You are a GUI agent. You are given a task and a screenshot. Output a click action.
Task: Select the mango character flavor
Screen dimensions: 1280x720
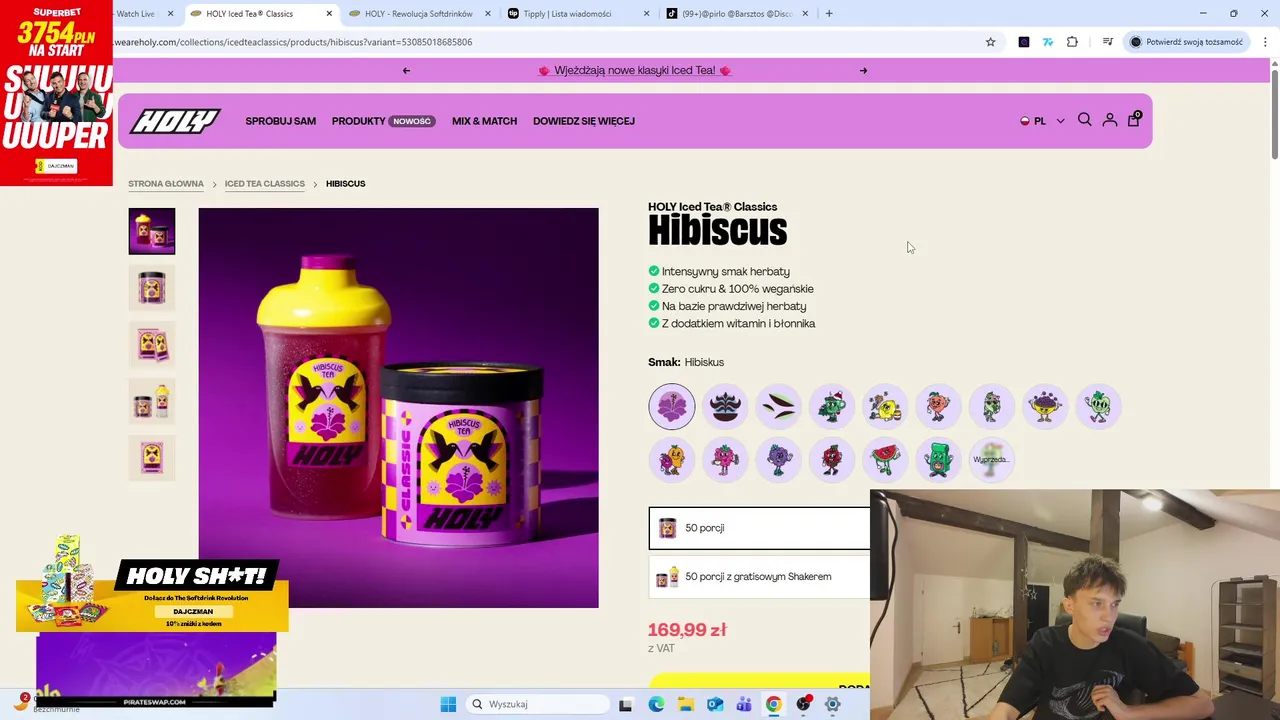pos(671,460)
